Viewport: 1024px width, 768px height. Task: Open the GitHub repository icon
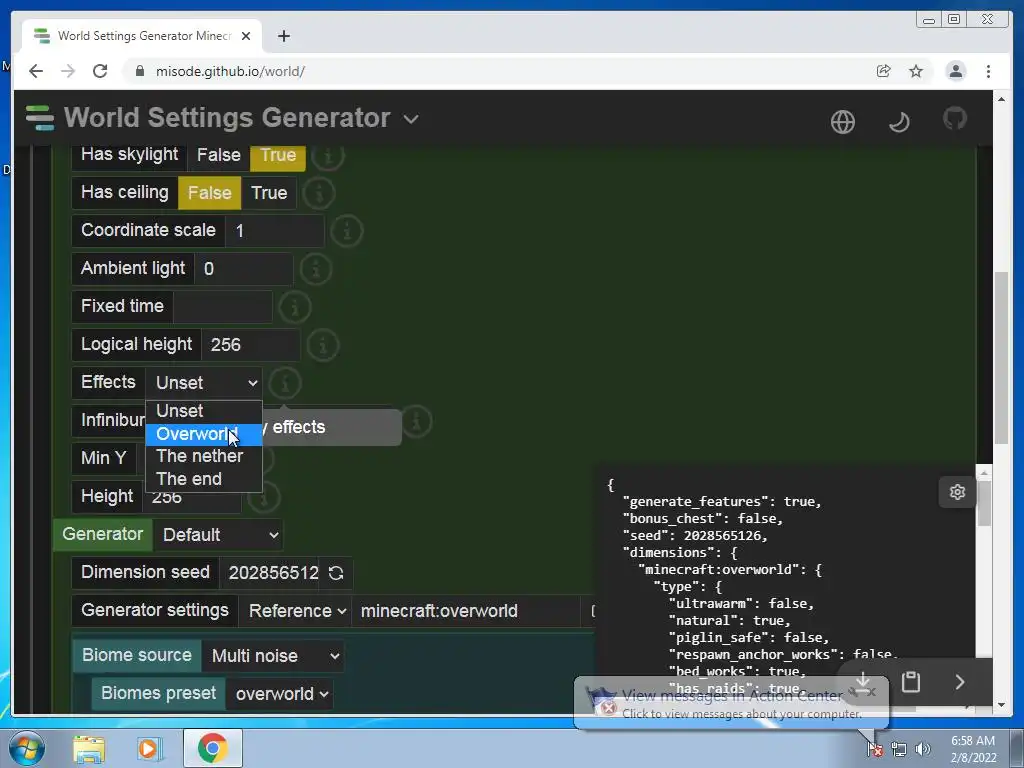click(954, 119)
